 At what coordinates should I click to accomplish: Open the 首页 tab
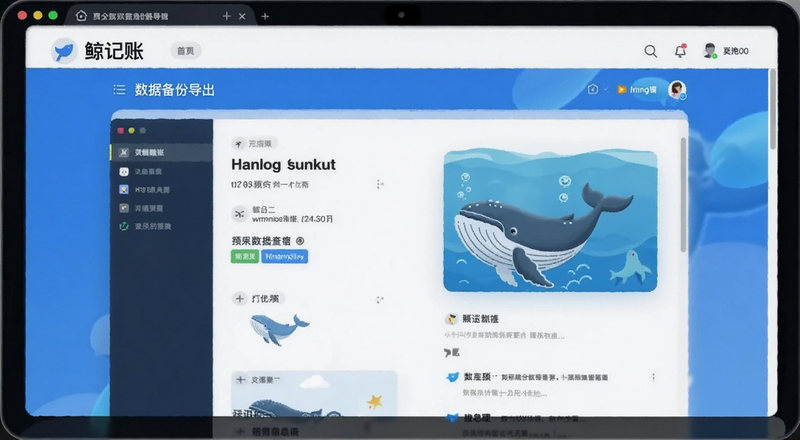[x=186, y=51]
